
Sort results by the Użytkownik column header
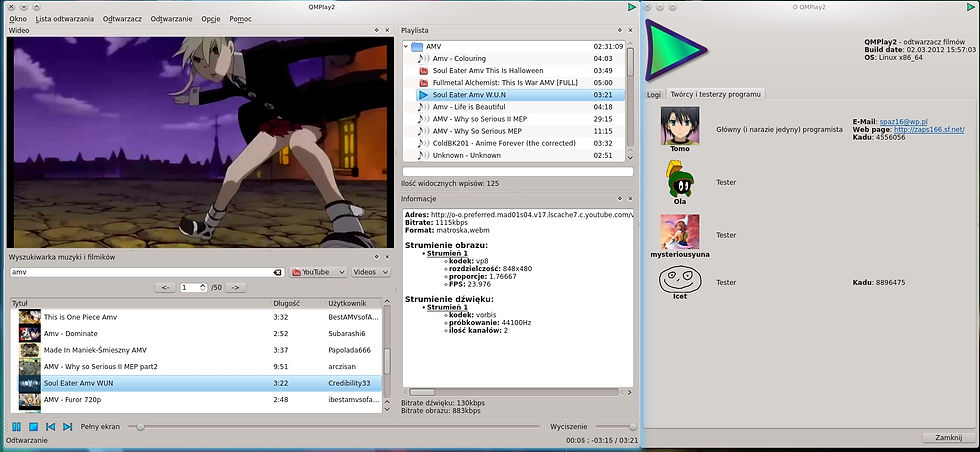coord(354,303)
